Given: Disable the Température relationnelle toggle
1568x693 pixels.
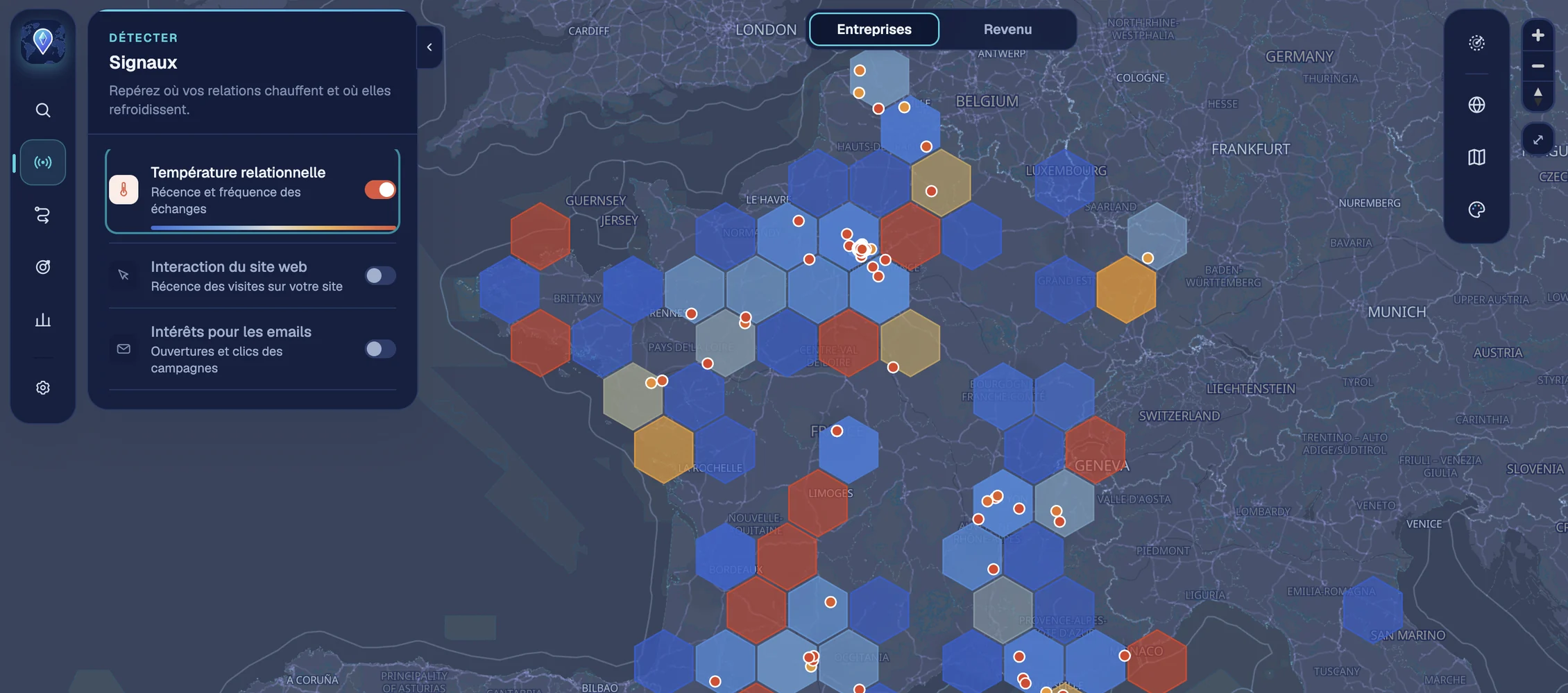Looking at the screenshot, I should (x=380, y=189).
